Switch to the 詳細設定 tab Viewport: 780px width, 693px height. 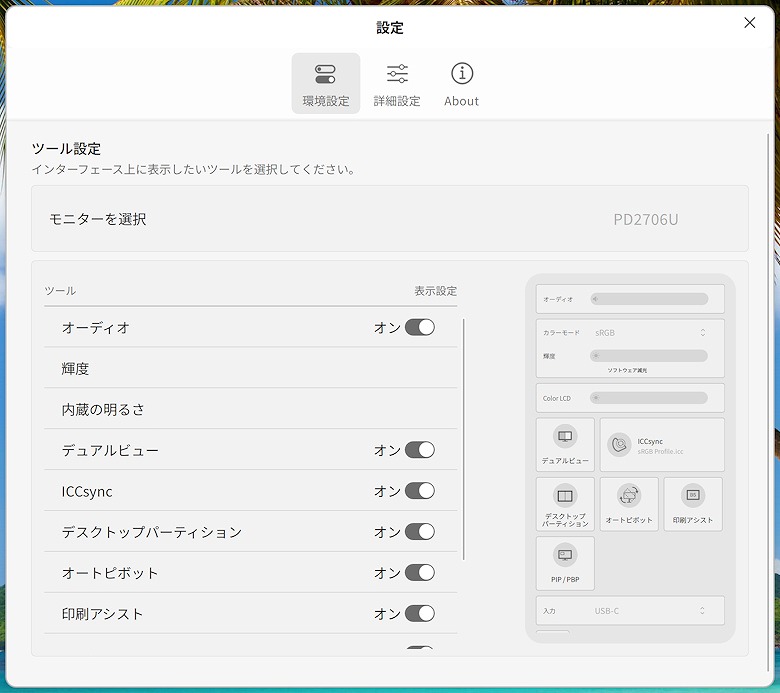point(397,83)
